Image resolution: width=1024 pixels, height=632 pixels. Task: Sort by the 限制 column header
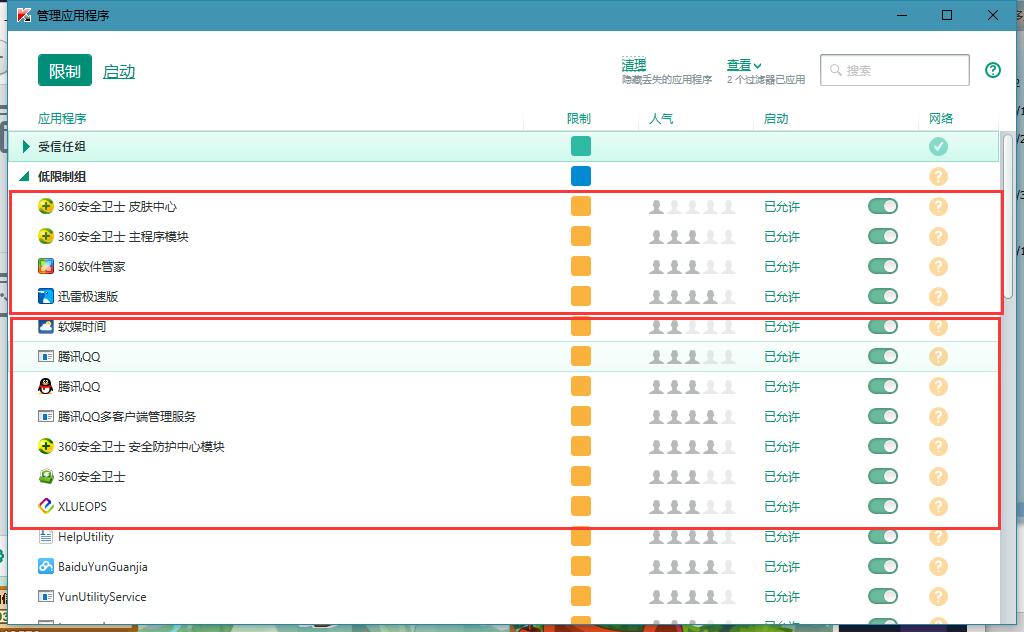[579, 118]
